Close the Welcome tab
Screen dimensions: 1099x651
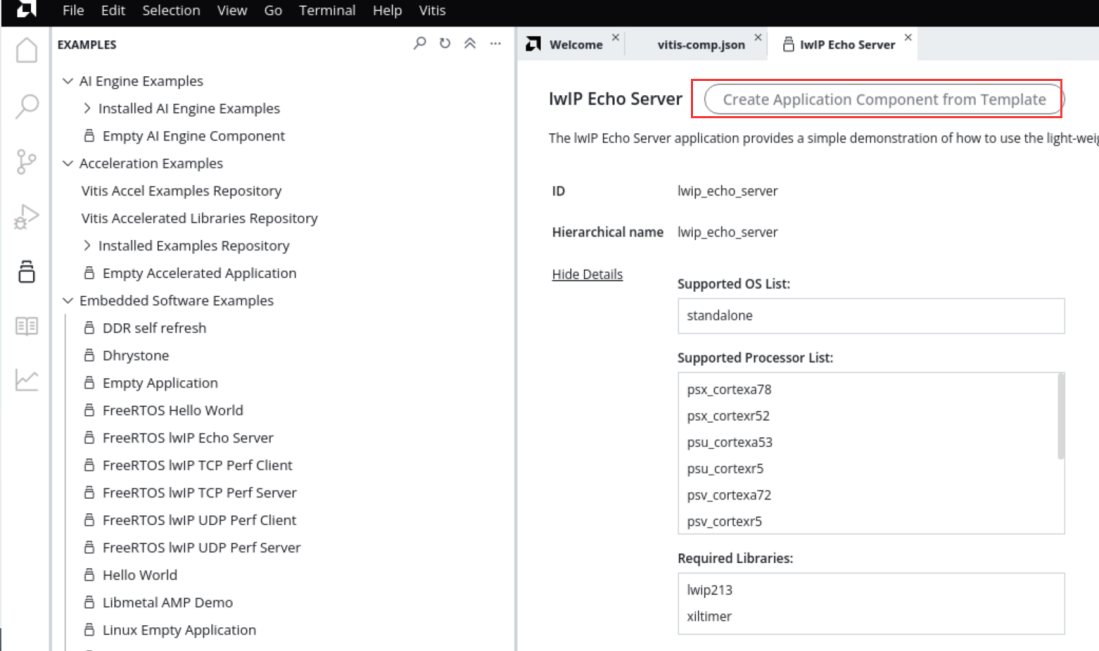click(x=615, y=37)
